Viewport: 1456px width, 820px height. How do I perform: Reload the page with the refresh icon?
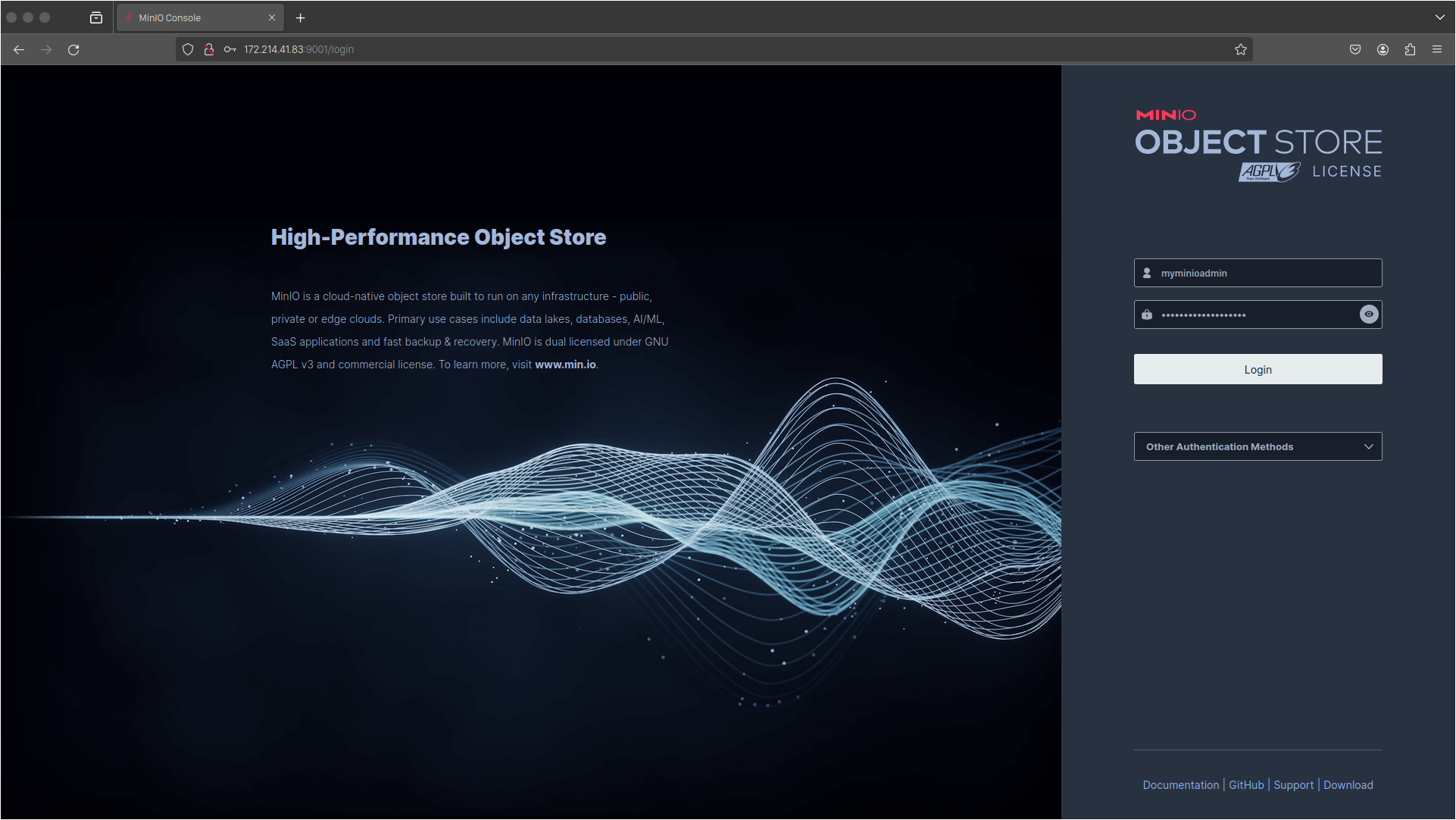pos(73,49)
